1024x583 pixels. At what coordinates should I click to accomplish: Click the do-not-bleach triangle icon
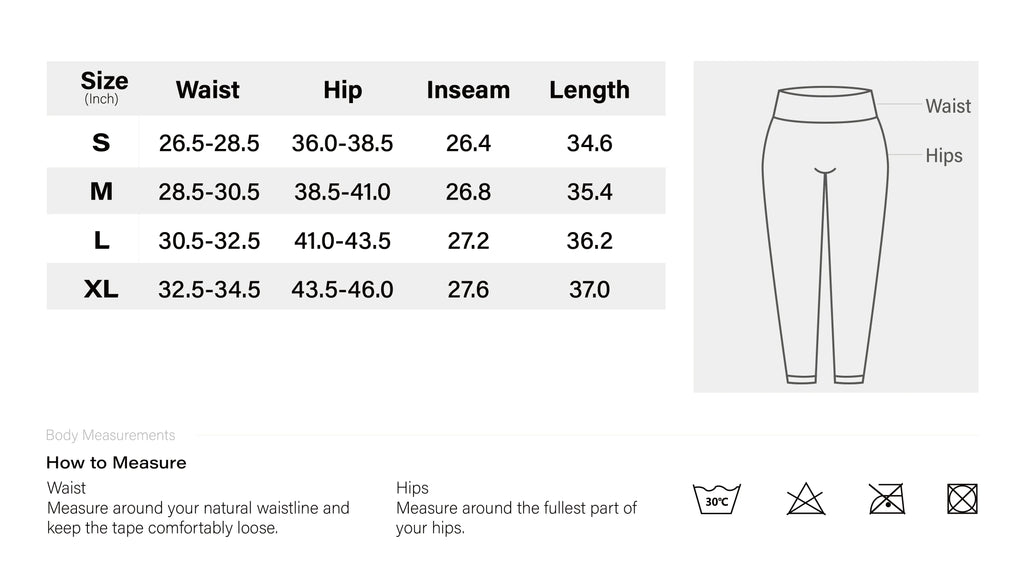[x=804, y=498]
